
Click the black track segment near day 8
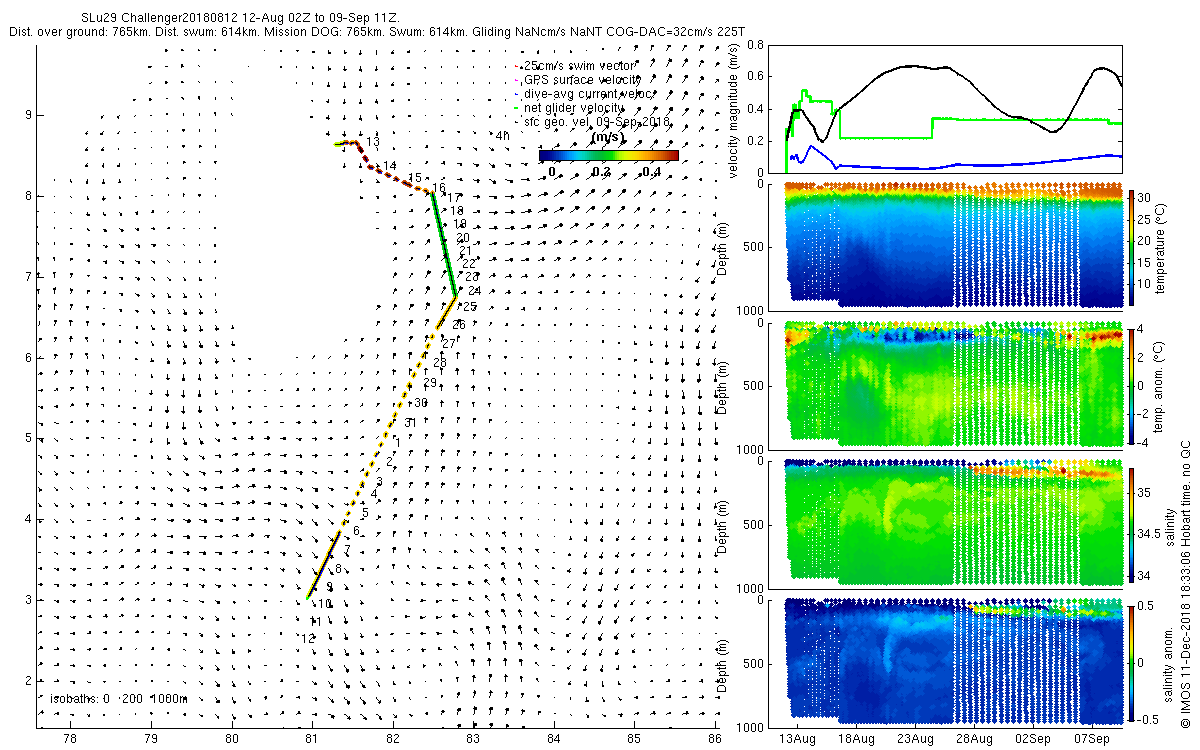322,567
